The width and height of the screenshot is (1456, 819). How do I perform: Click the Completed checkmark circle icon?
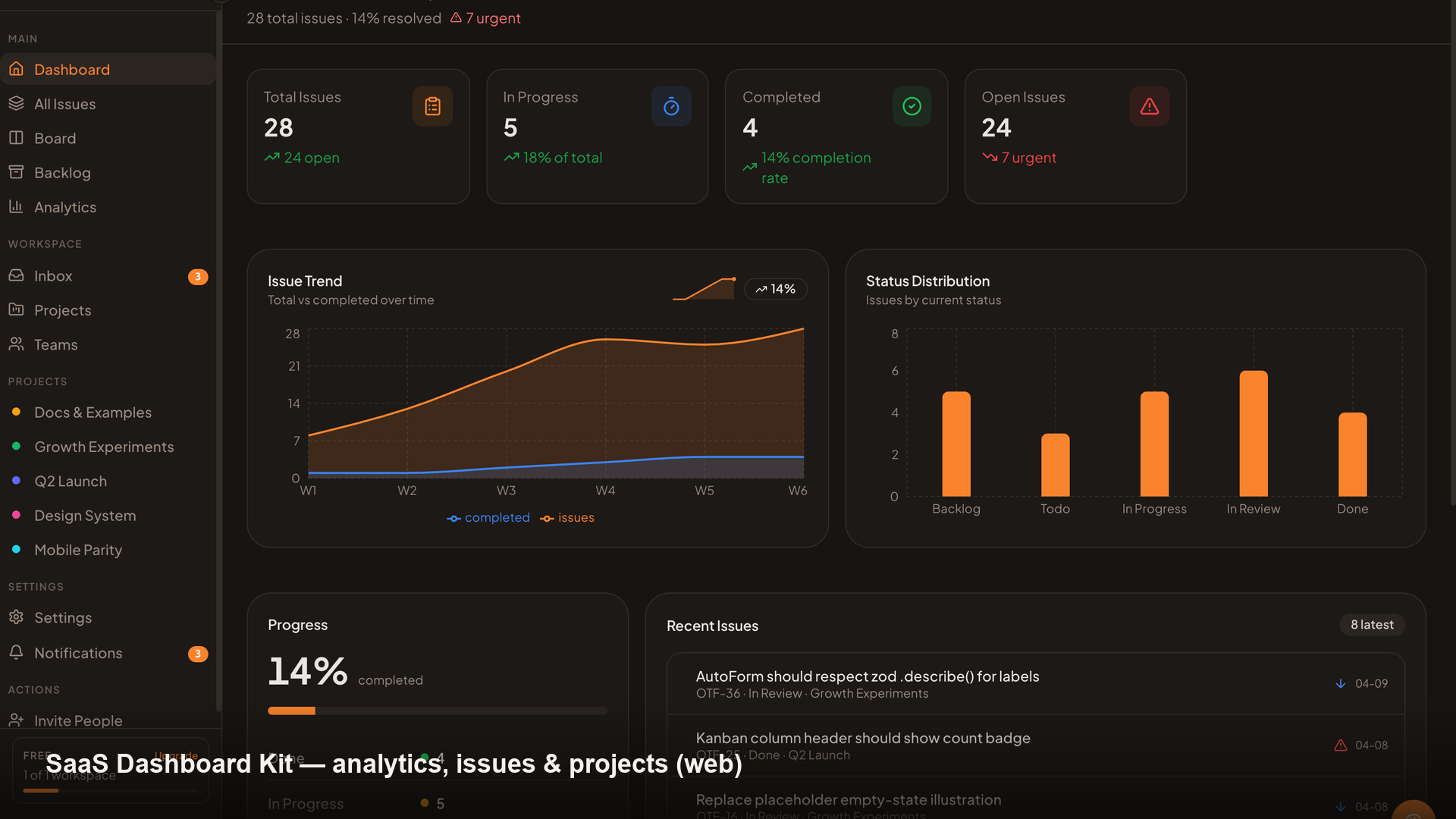coord(912,106)
